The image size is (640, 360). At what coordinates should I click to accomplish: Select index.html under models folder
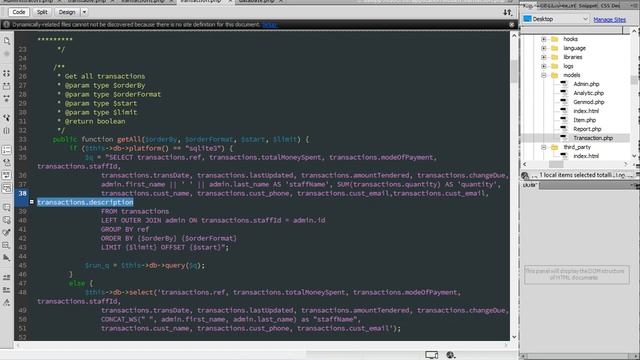(586, 111)
